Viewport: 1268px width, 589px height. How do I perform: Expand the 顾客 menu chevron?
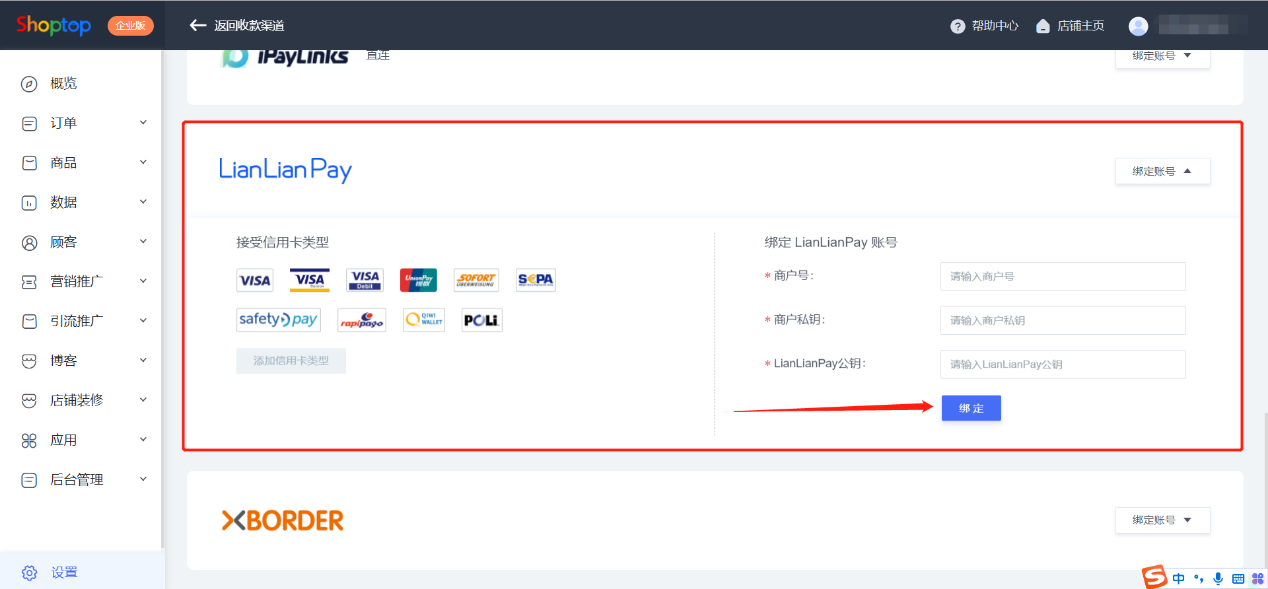[143, 241]
